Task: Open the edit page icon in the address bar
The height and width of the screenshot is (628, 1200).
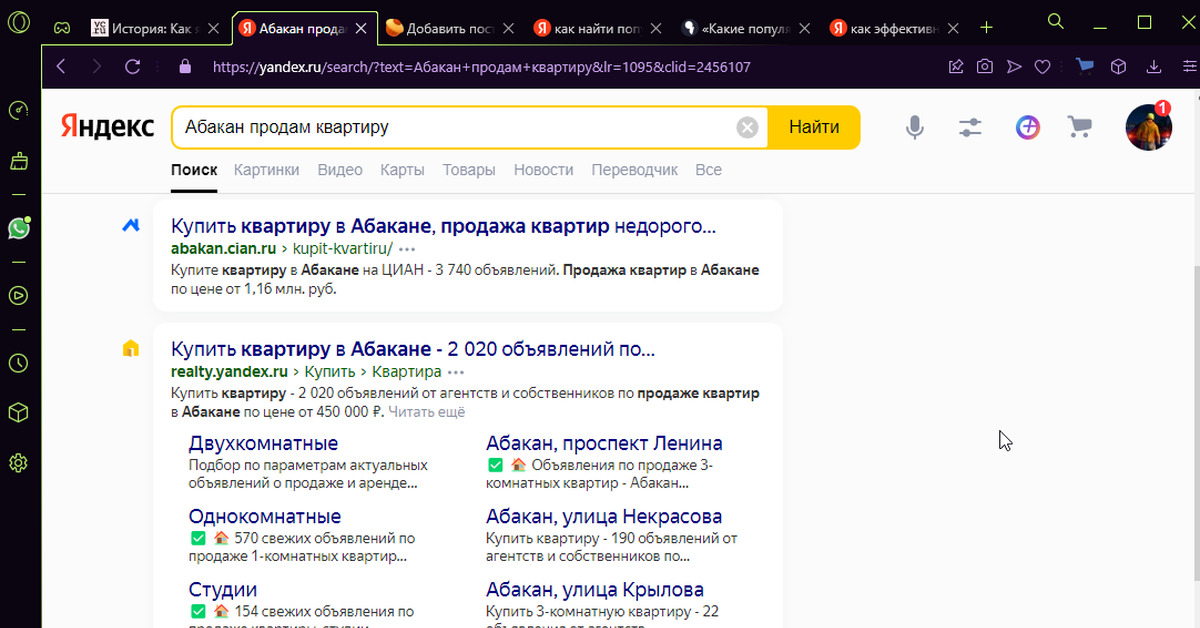Action: click(x=956, y=67)
